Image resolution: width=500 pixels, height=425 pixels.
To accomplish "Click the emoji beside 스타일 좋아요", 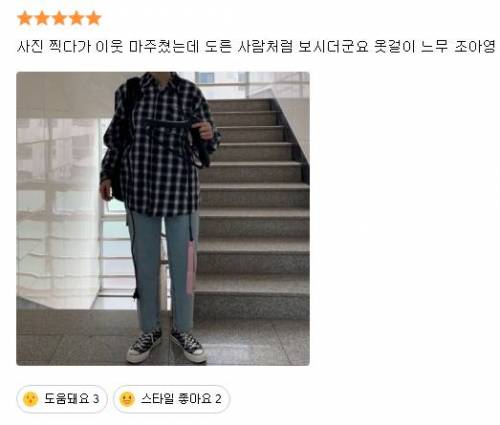I will coord(127,399).
